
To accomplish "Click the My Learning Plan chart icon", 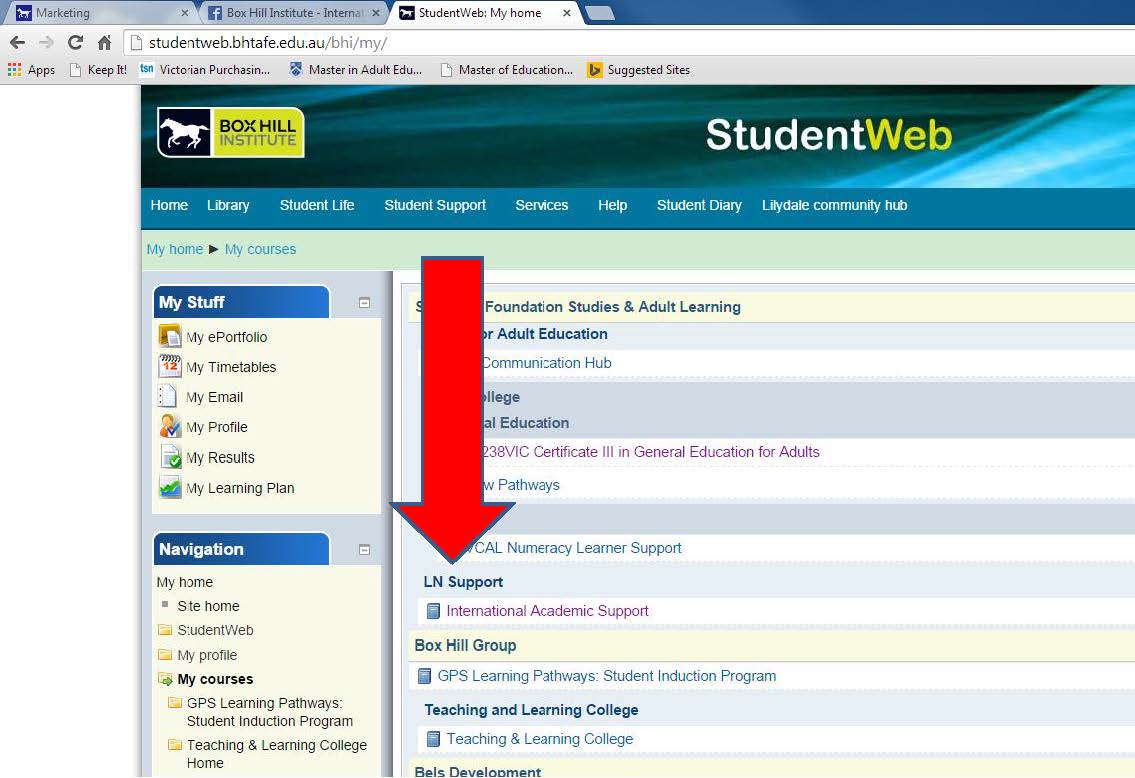I will pyautogui.click(x=170, y=487).
